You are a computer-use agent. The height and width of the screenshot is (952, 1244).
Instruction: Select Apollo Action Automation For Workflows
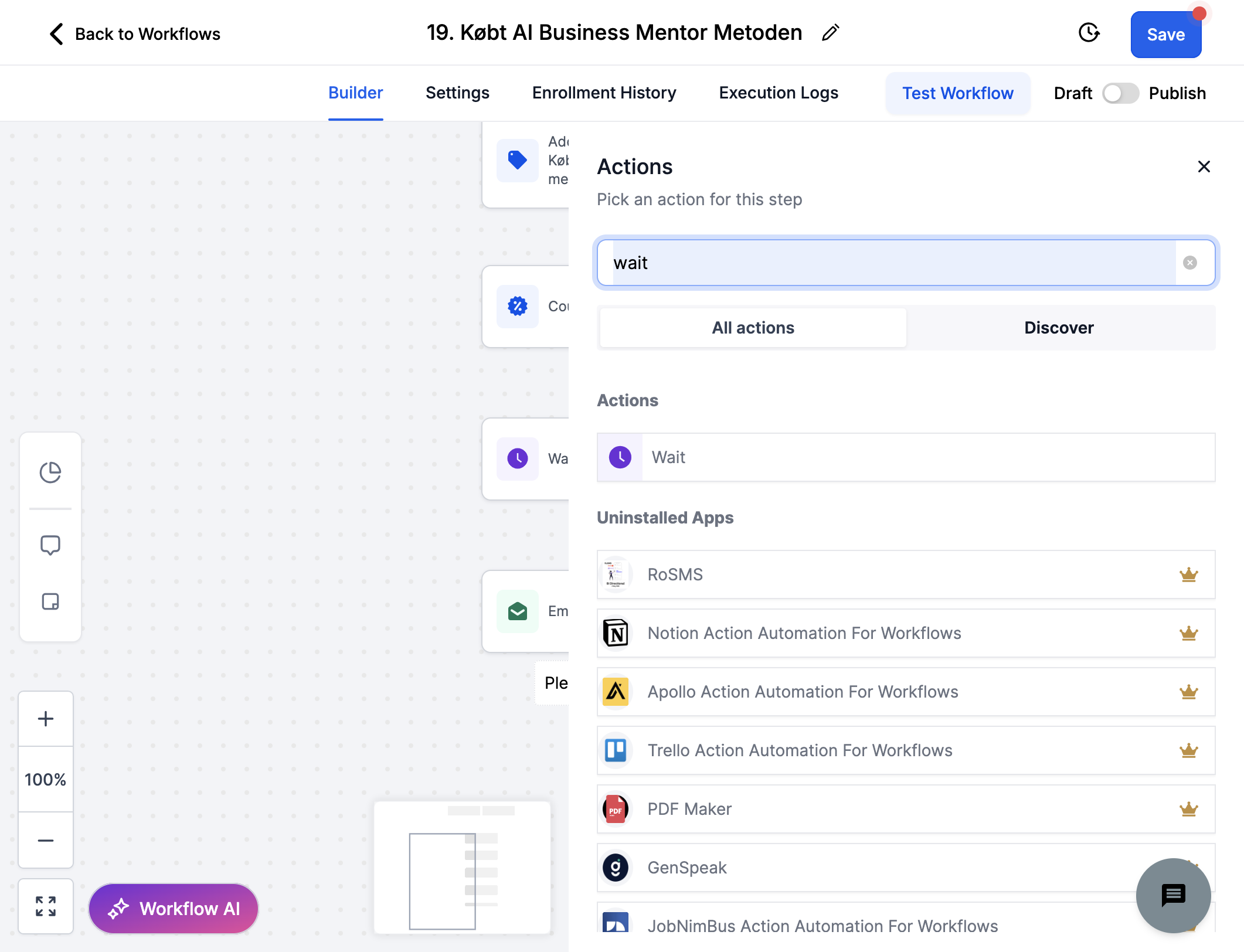pyautogui.click(x=906, y=692)
